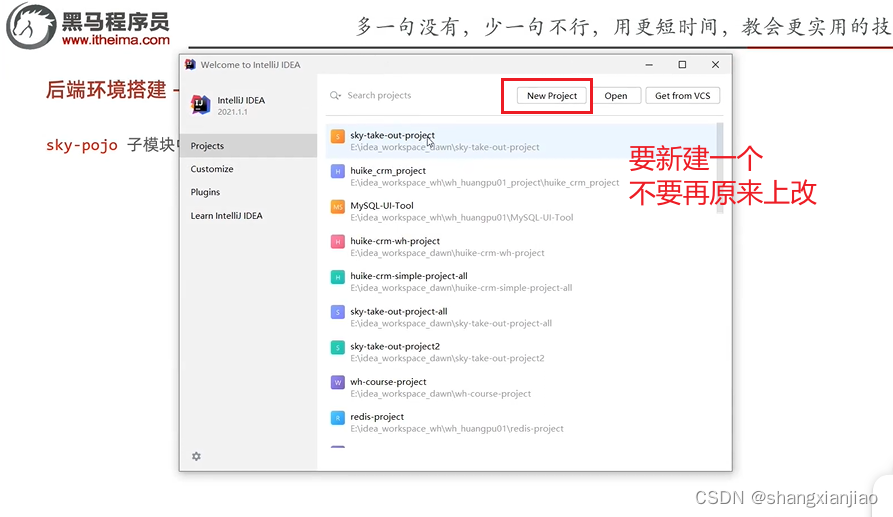Maximize the Welcome to IntelliJ IDEA window
Viewport: 893px width, 517px height.
[x=682, y=65]
